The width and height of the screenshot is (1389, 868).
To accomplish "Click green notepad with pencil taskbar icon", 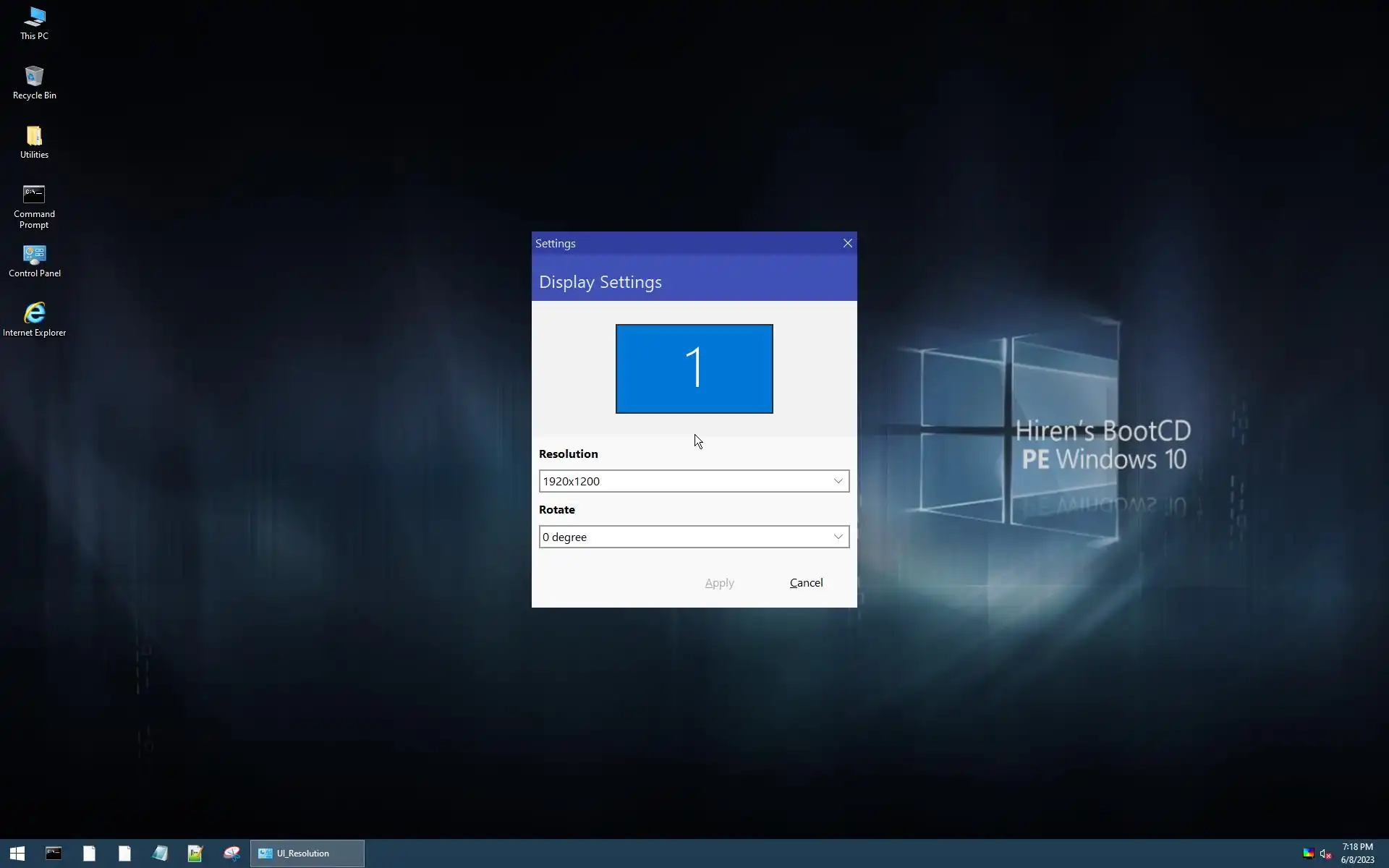I will (195, 854).
